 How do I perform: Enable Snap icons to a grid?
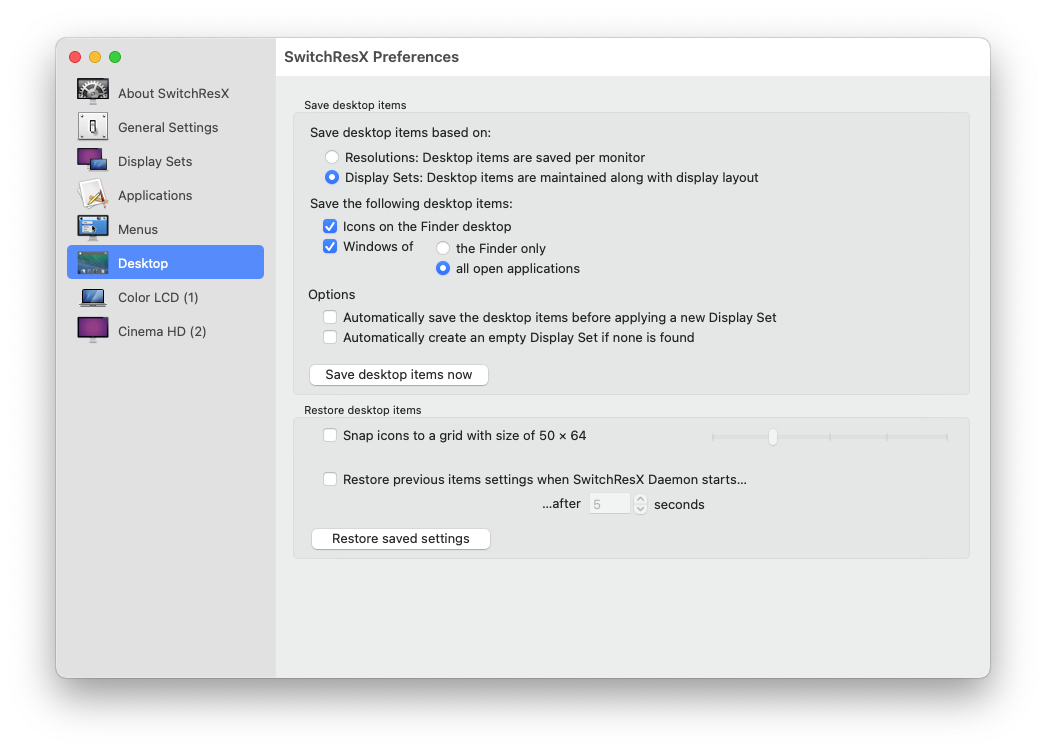click(x=330, y=435)
